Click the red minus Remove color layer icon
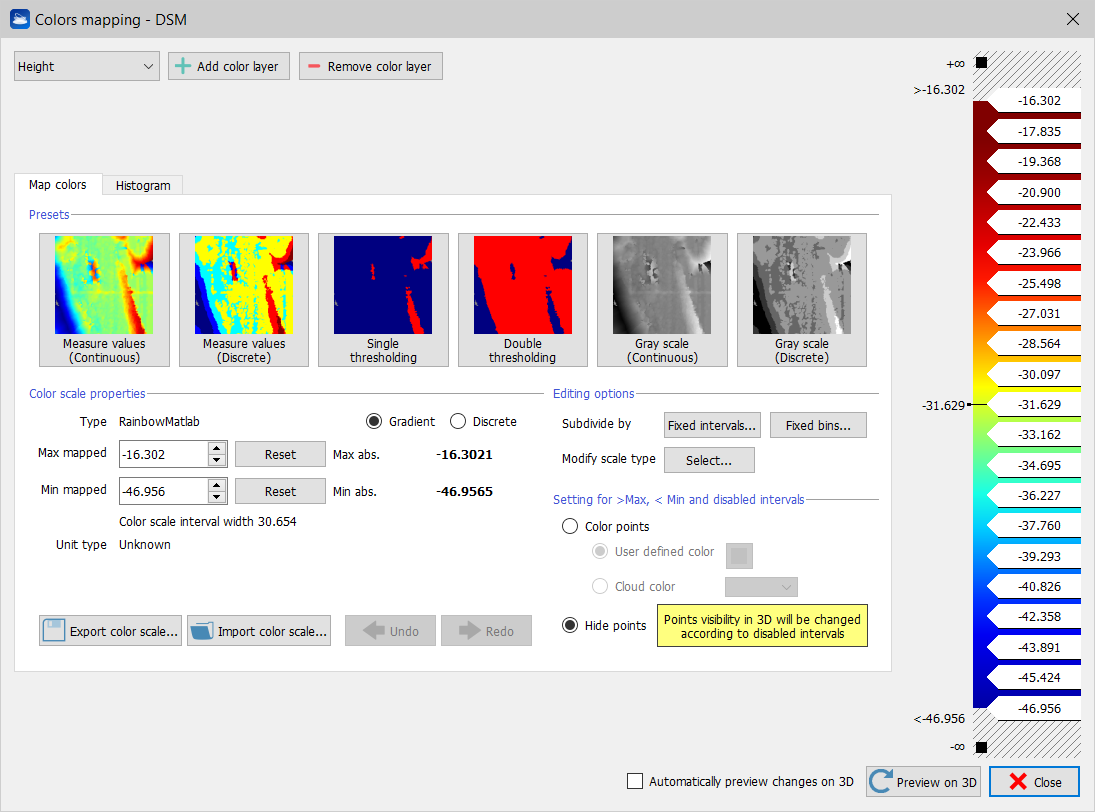 pos(314,67)
